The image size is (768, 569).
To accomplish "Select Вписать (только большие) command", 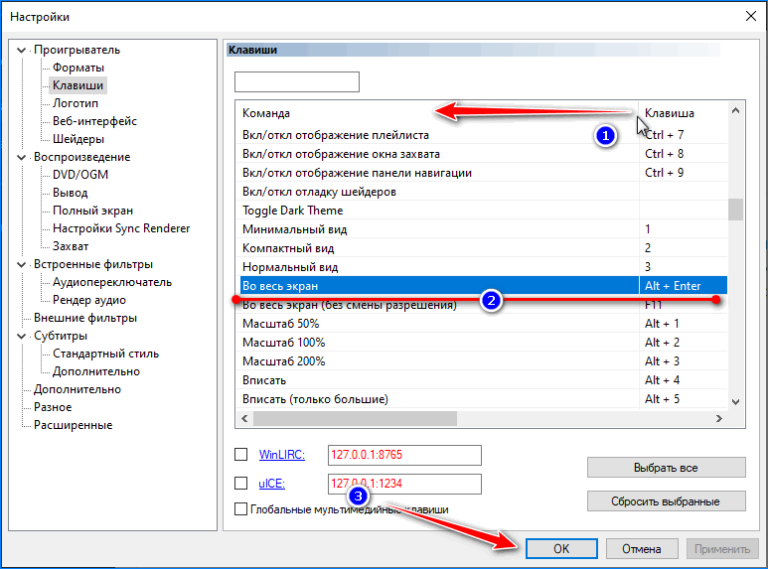I will pos(483,399).
